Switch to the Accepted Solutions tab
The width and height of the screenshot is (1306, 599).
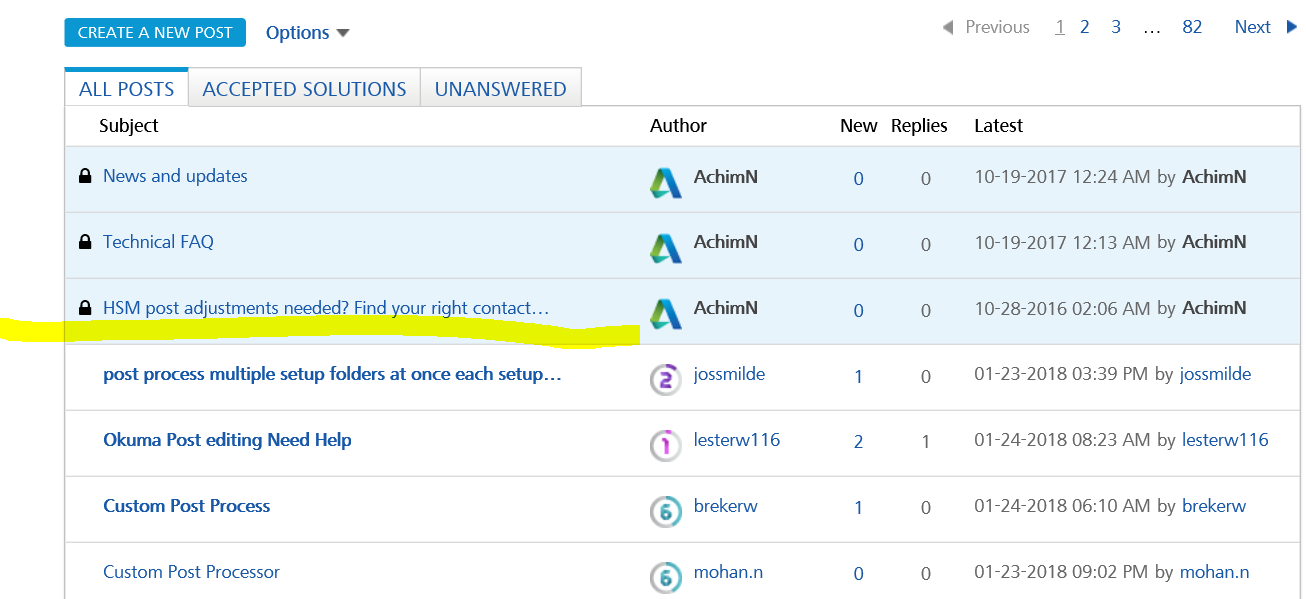(304, 89)
